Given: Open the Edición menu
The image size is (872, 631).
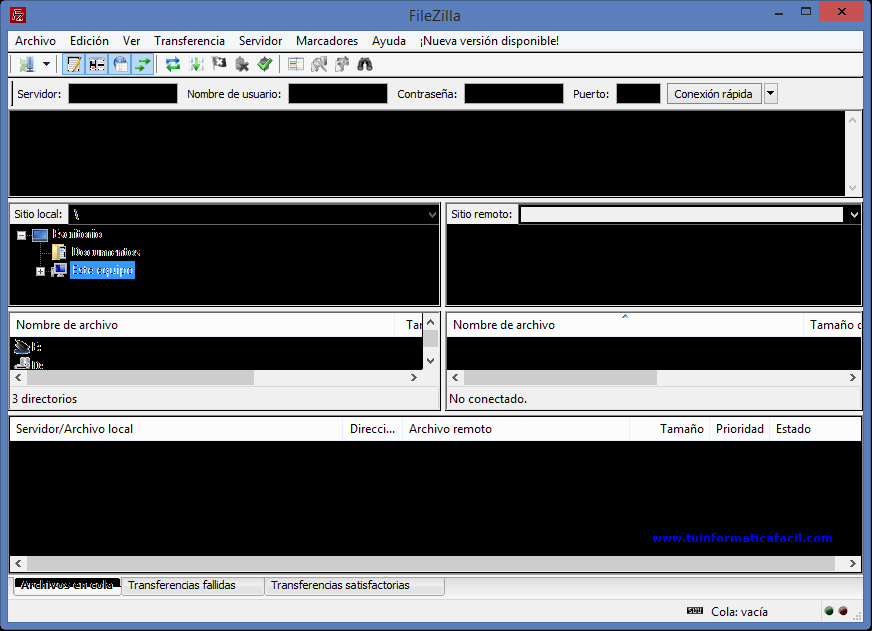Looking at the screenshot, I should point(90,41).
